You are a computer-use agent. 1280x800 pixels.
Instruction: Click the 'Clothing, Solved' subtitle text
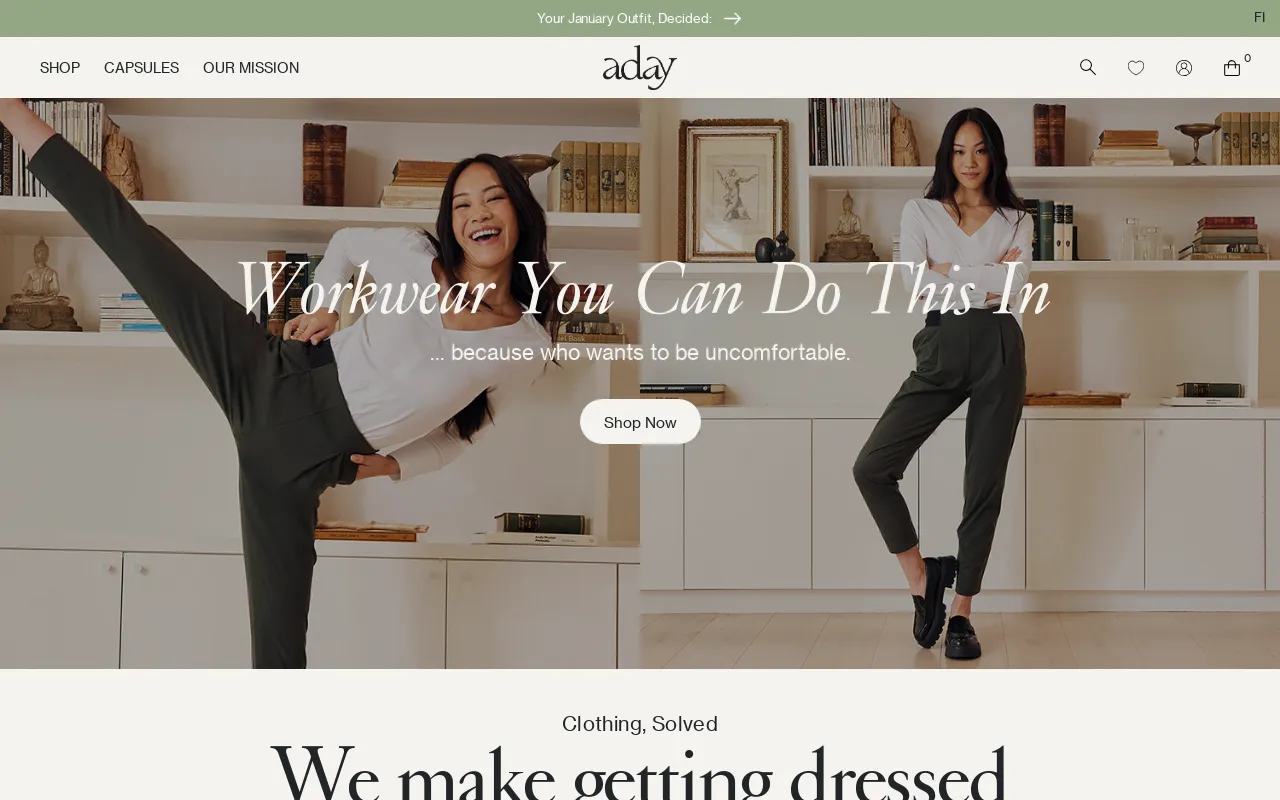[x=640, y=724]
